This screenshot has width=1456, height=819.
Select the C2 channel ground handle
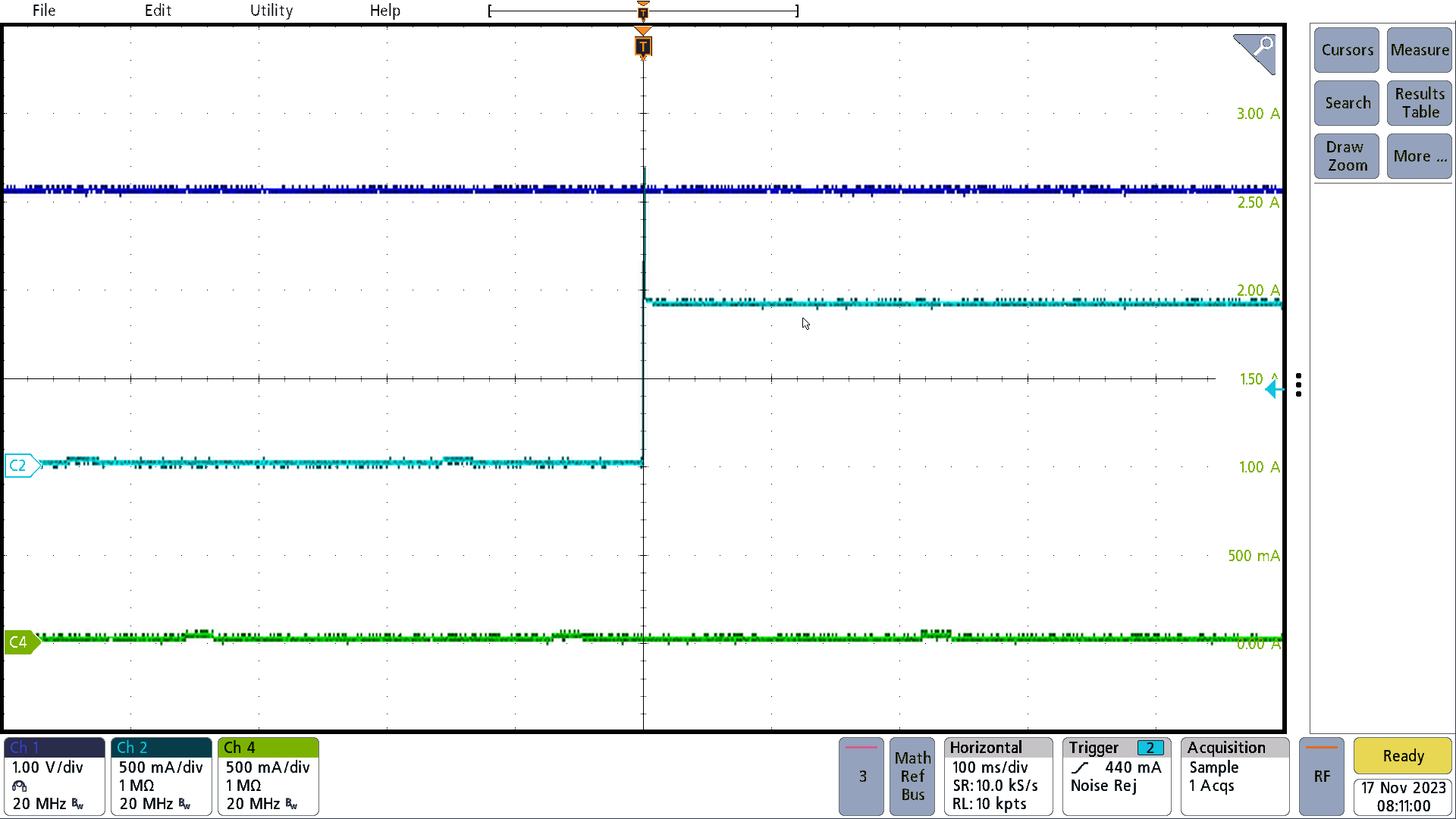click(x=23, y=465)
